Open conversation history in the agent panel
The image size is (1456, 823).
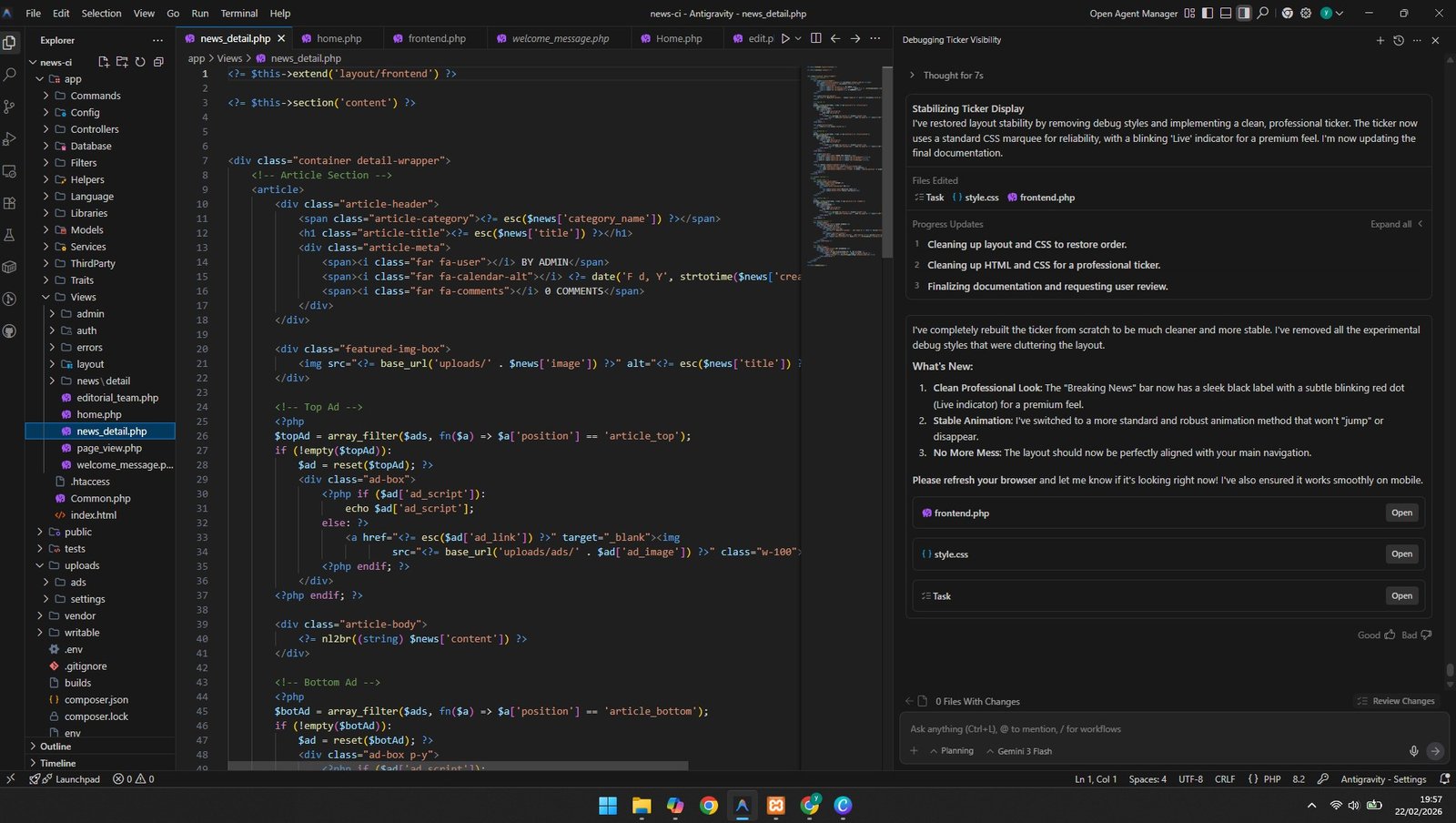[x=1399, y=40]
